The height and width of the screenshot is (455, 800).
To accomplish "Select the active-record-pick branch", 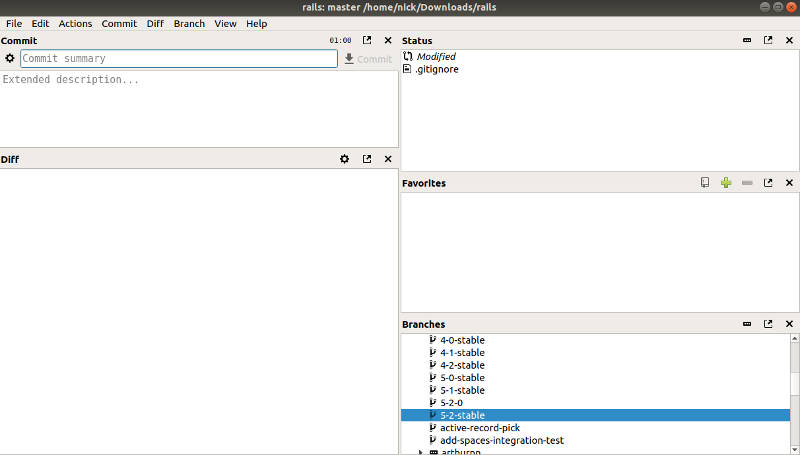I will coord(480,428).
